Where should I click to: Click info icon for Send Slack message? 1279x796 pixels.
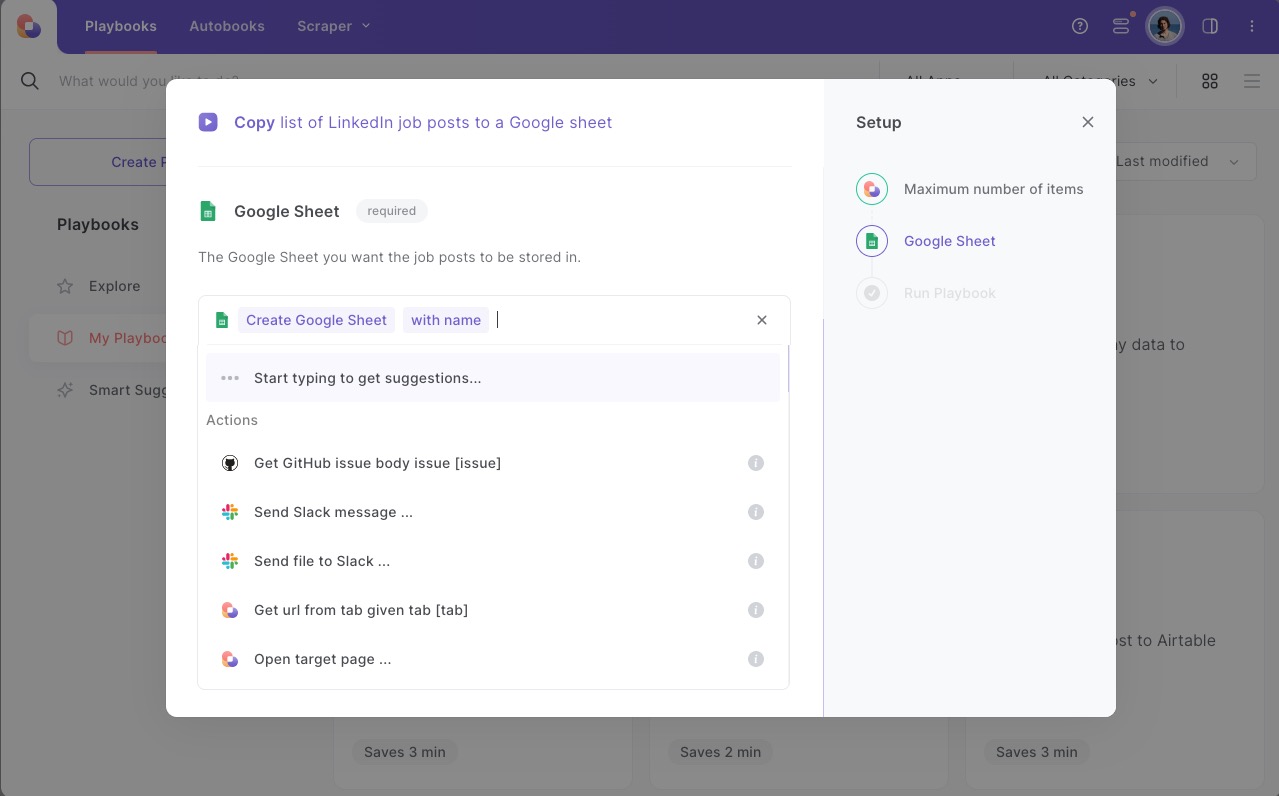coord(756,512)
